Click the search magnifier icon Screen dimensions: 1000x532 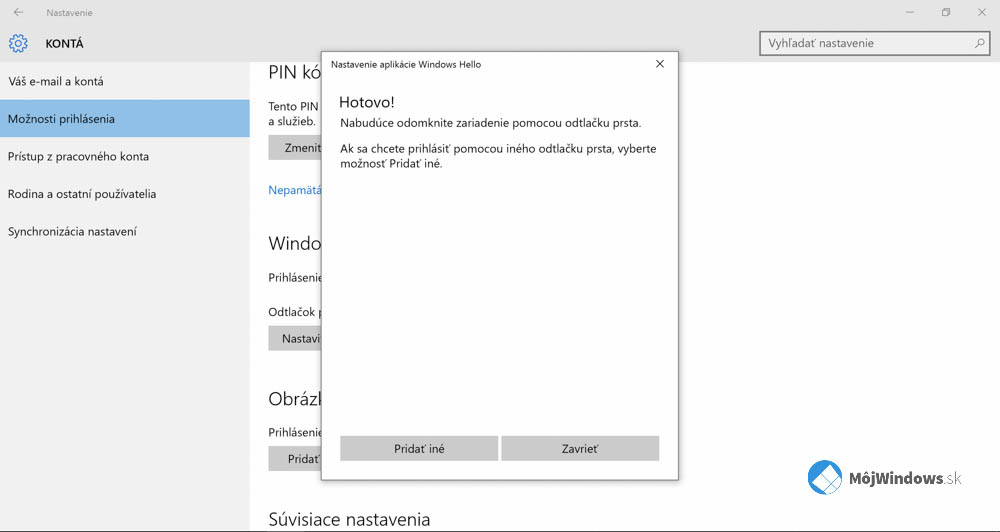click(979, 43)
